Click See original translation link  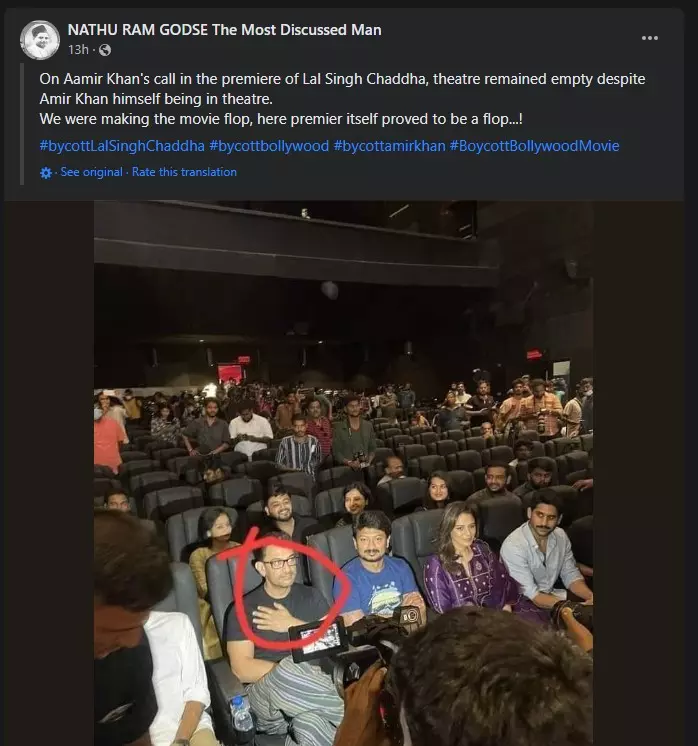(91, 172)
